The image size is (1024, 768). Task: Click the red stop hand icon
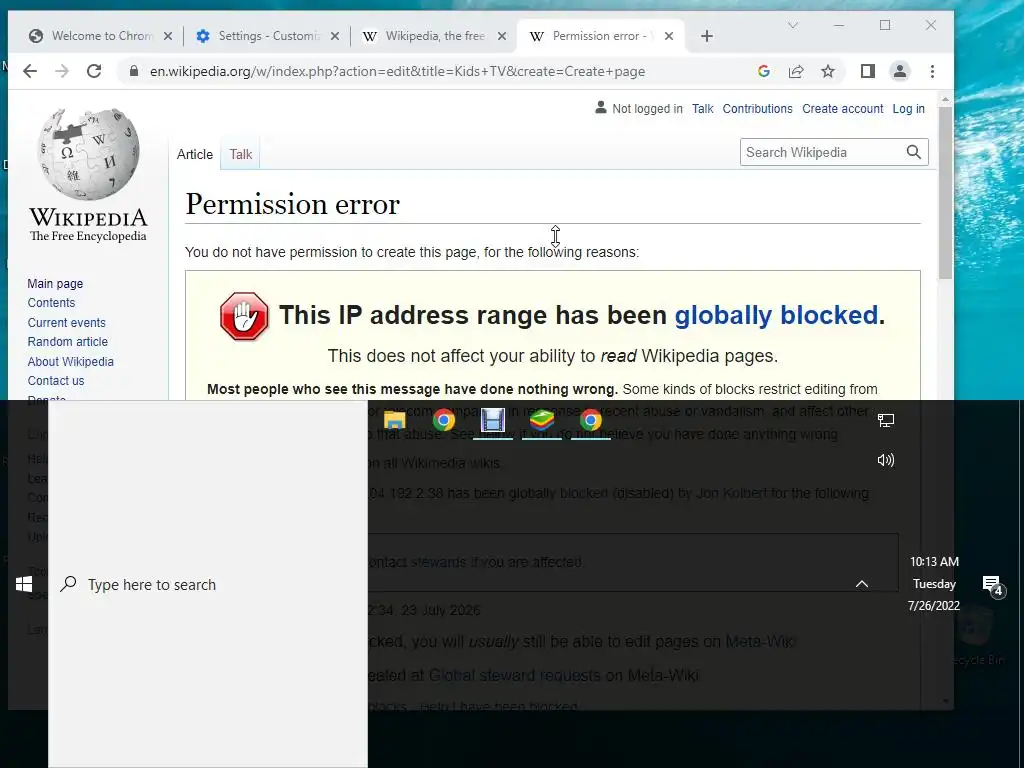coord(244,316)
